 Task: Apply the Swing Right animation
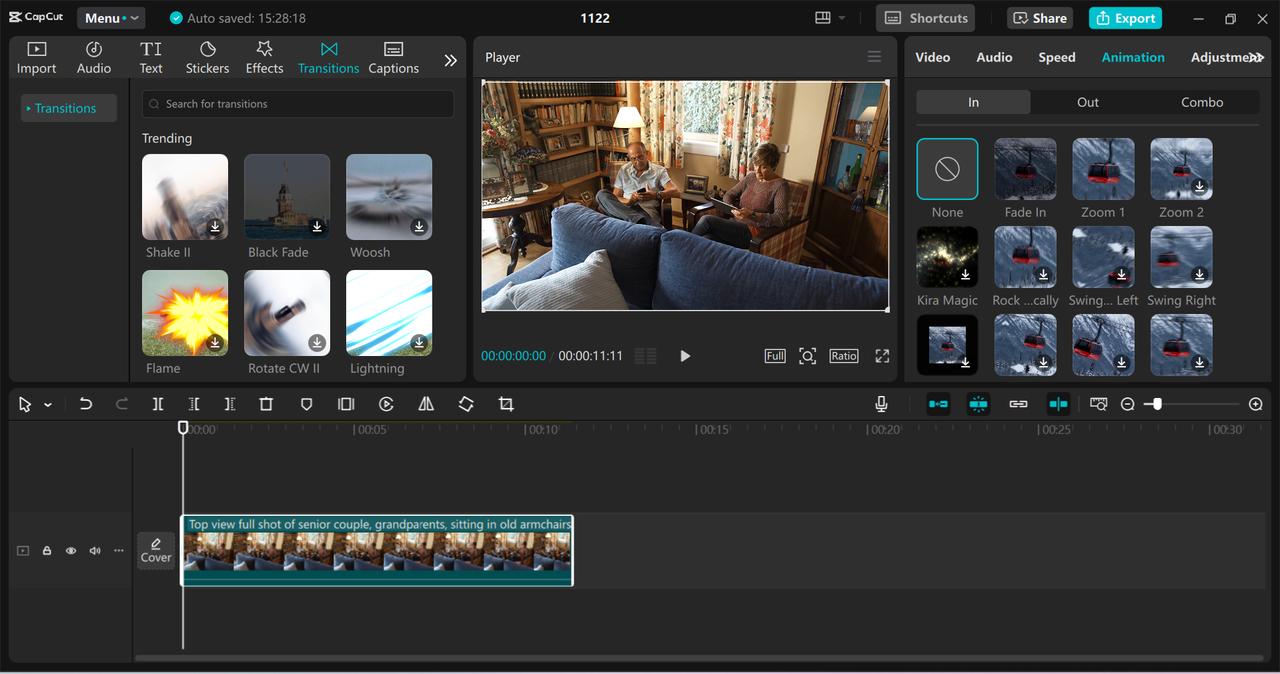coord(1181,257)
